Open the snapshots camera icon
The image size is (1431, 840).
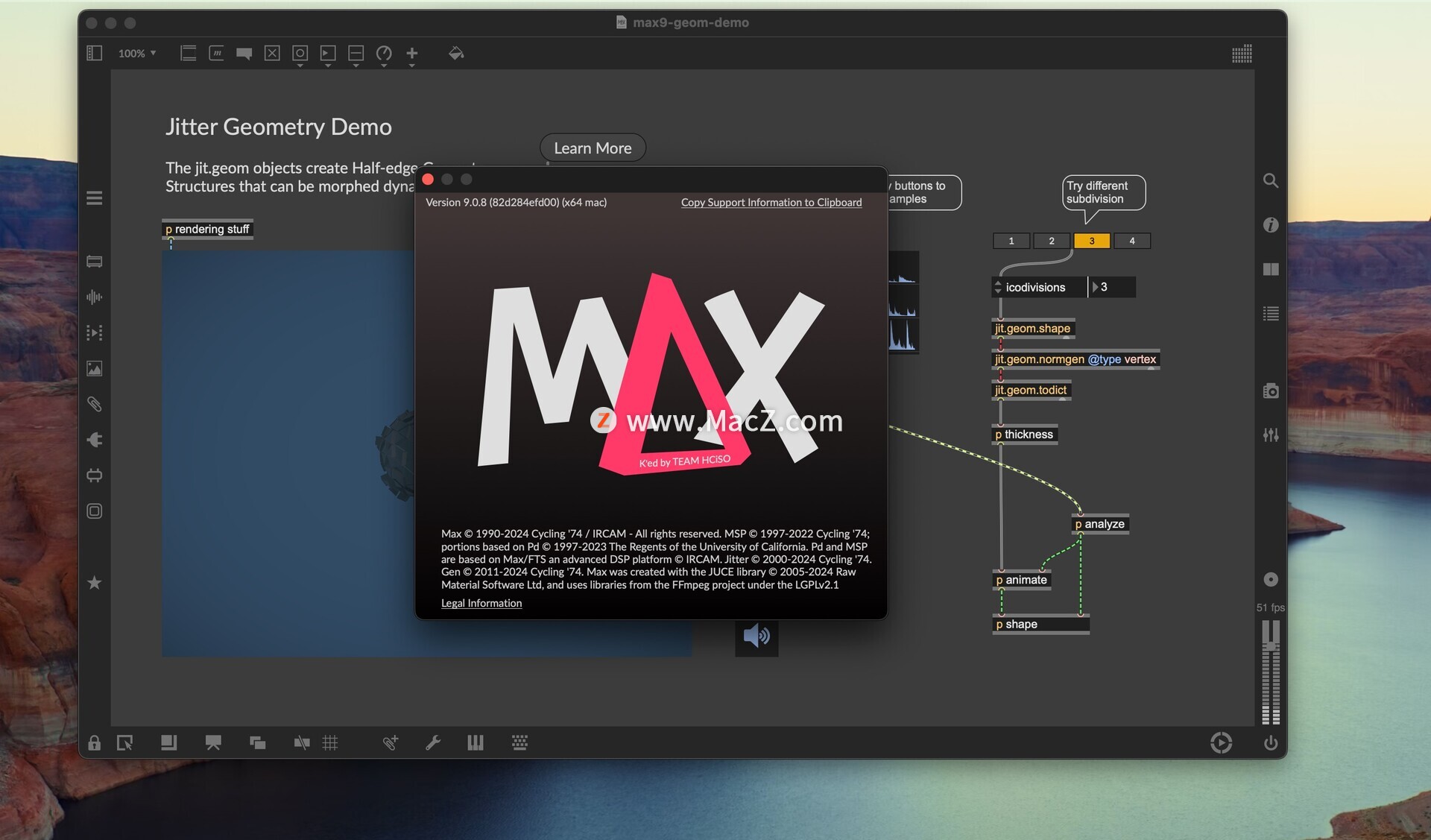click(x=1271, y=391)
